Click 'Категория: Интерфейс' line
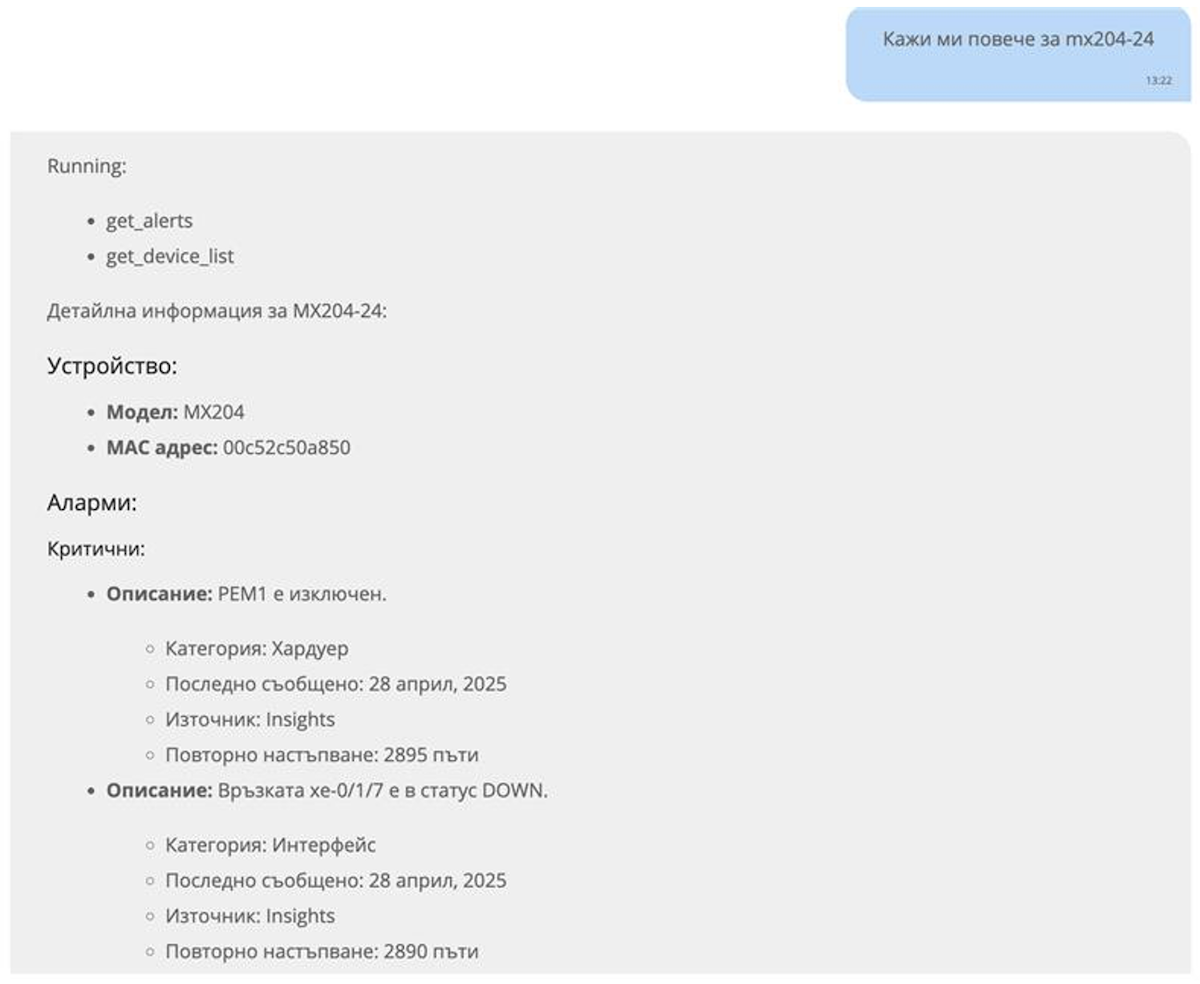 (270, 845)
